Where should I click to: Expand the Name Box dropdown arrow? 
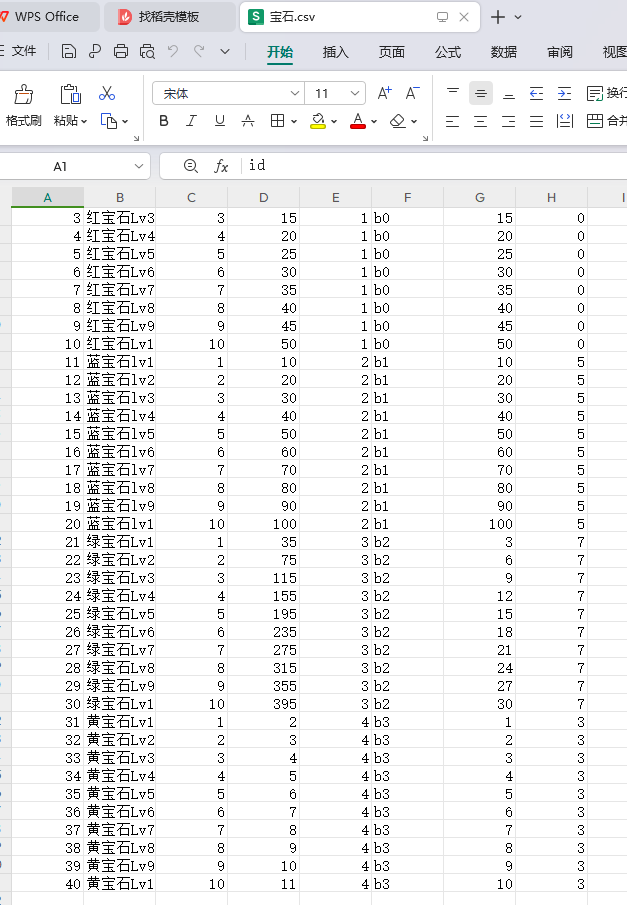(138, 166)
